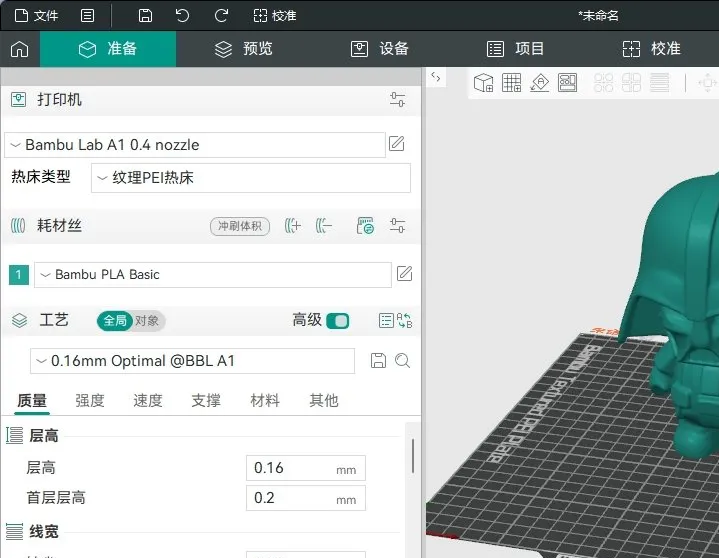Switch to the 预览 tab
Screen dimensions: 719x558
click(x=244, y=49)
